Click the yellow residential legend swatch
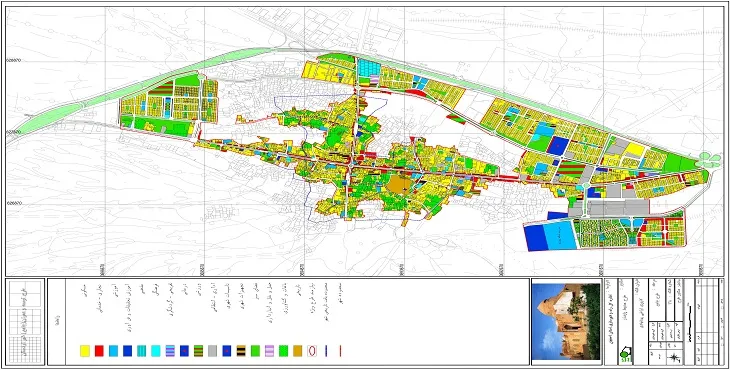 point(85,351)
